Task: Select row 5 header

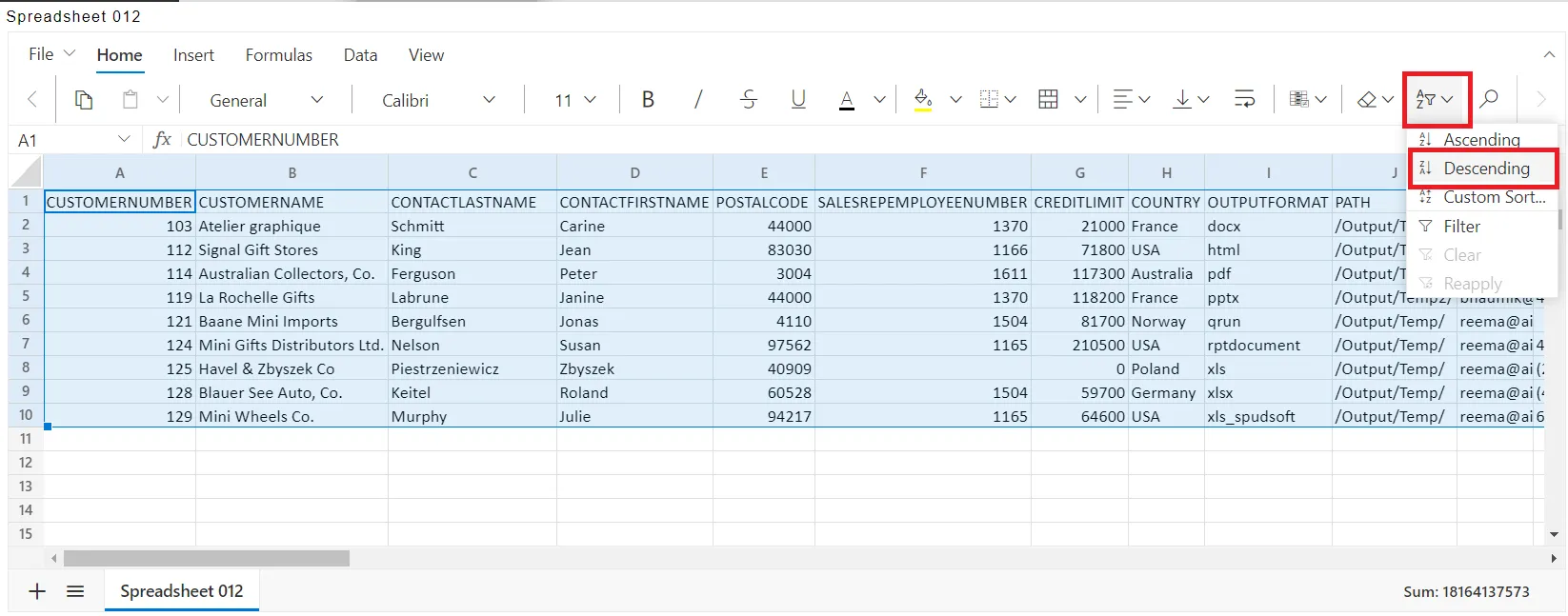Action: click(26, 297)
